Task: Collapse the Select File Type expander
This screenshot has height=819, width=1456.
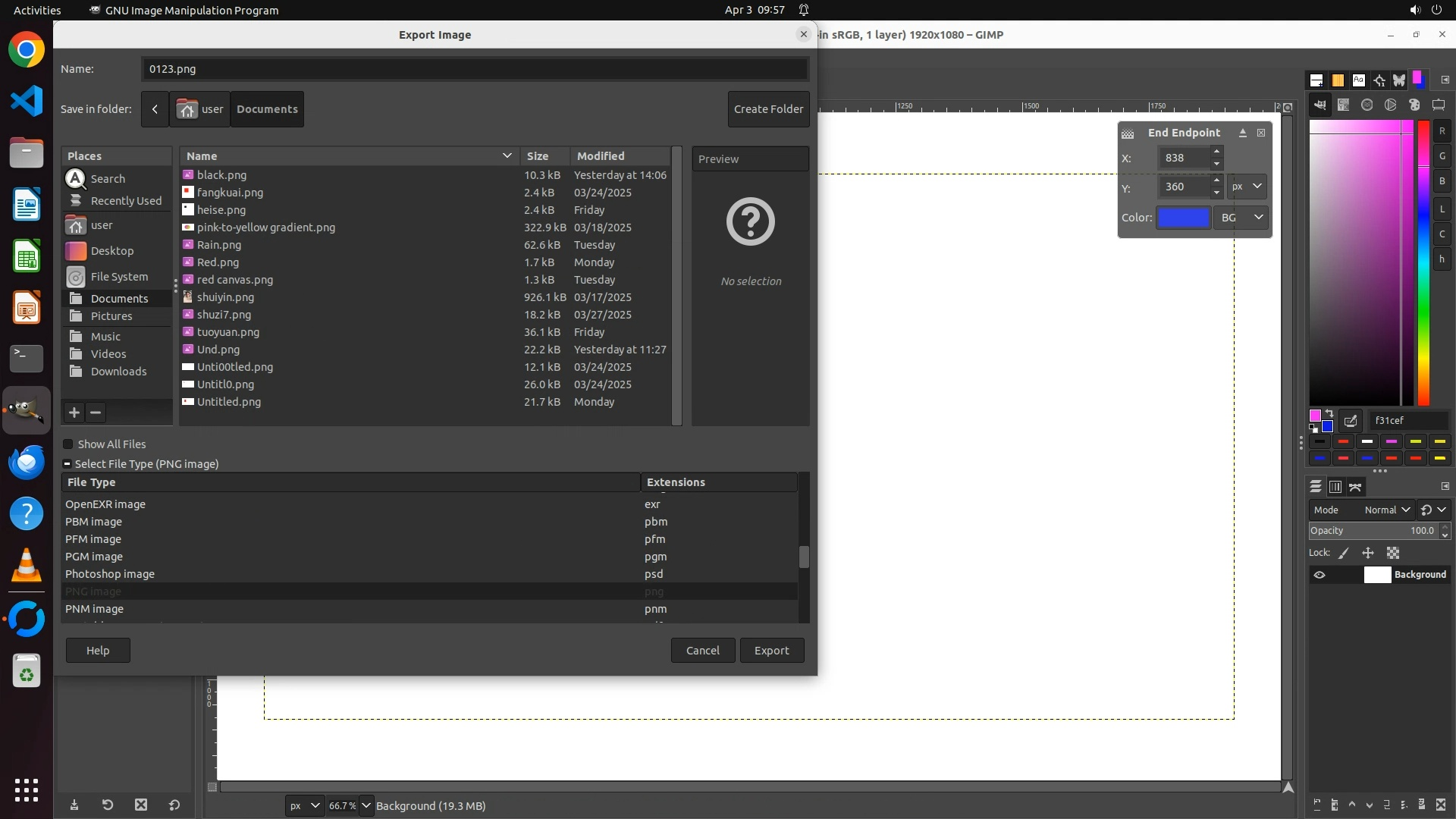Action: point(67,464)
